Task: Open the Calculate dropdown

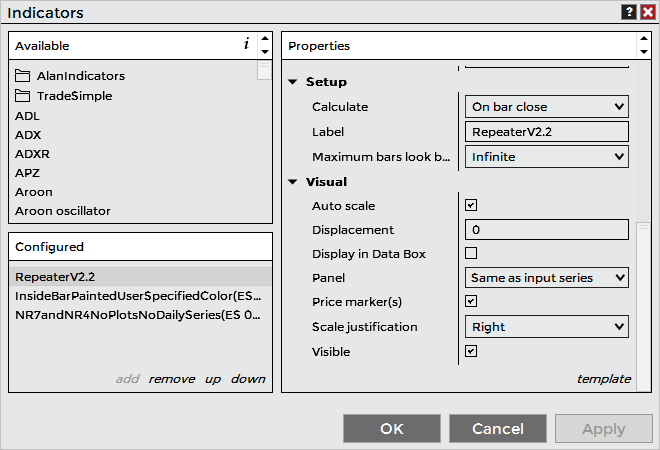Action: coord(547,107)
